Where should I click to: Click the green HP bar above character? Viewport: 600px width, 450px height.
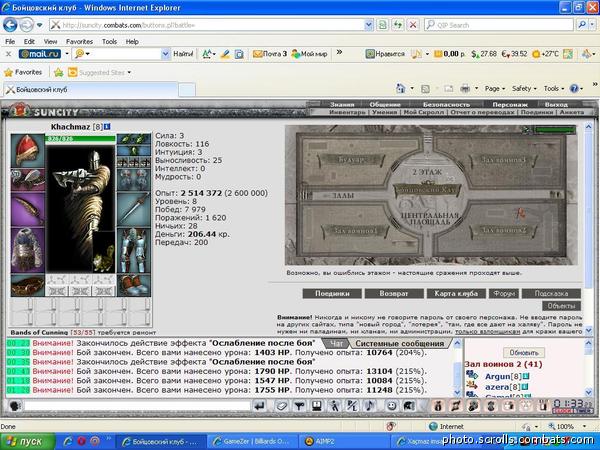[x=80, y=139]
